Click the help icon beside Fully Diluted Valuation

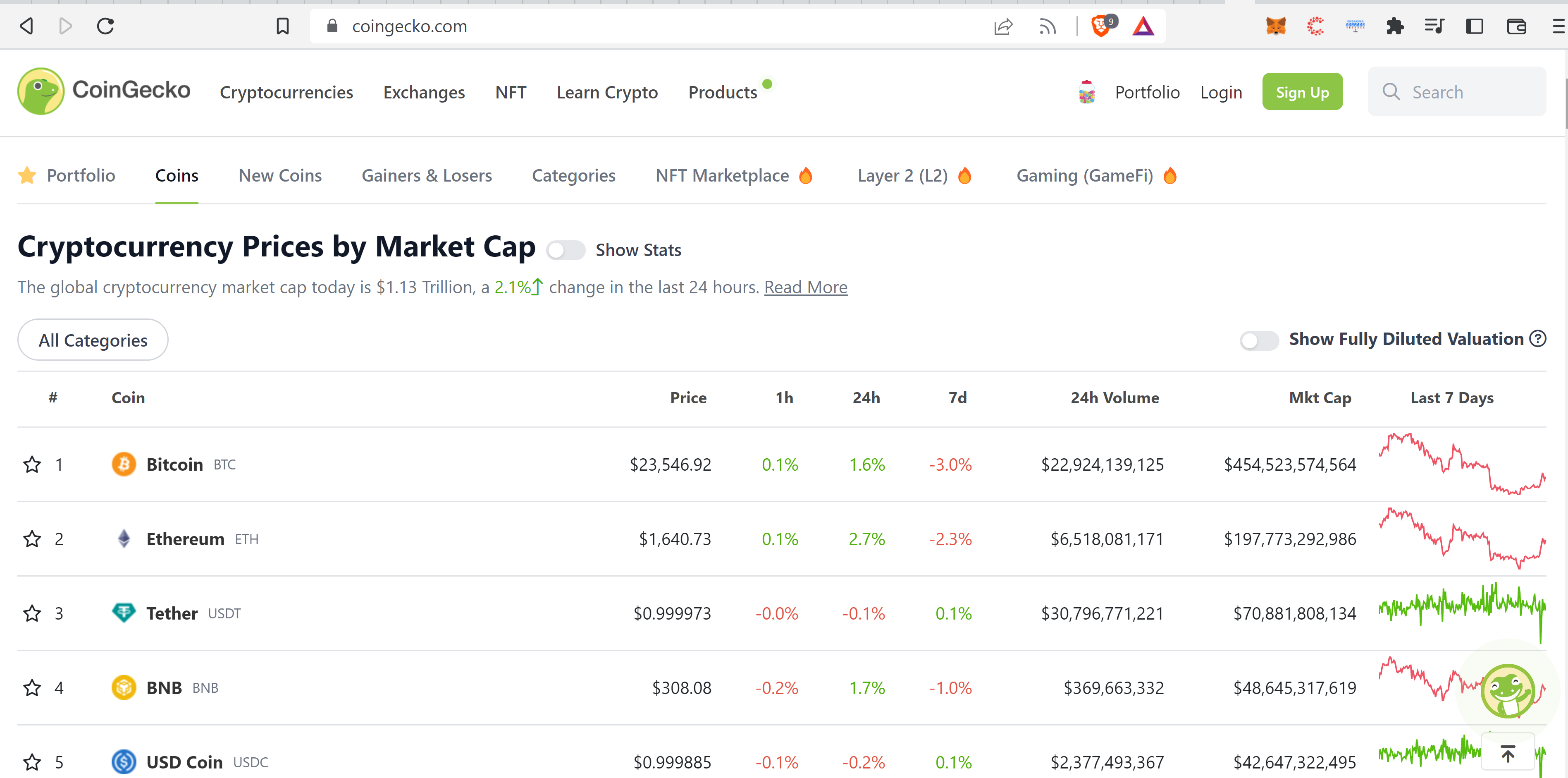[x=1537, y=339]
